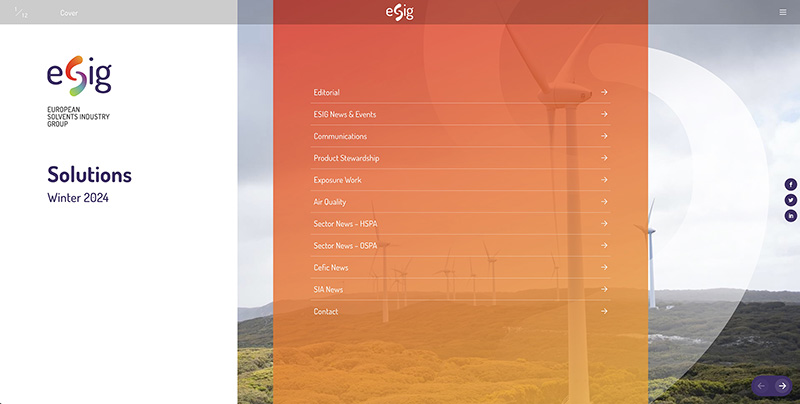Click arrow next to SIA News
Viewport: 800px width, 404px height.
tap(604, 289)
